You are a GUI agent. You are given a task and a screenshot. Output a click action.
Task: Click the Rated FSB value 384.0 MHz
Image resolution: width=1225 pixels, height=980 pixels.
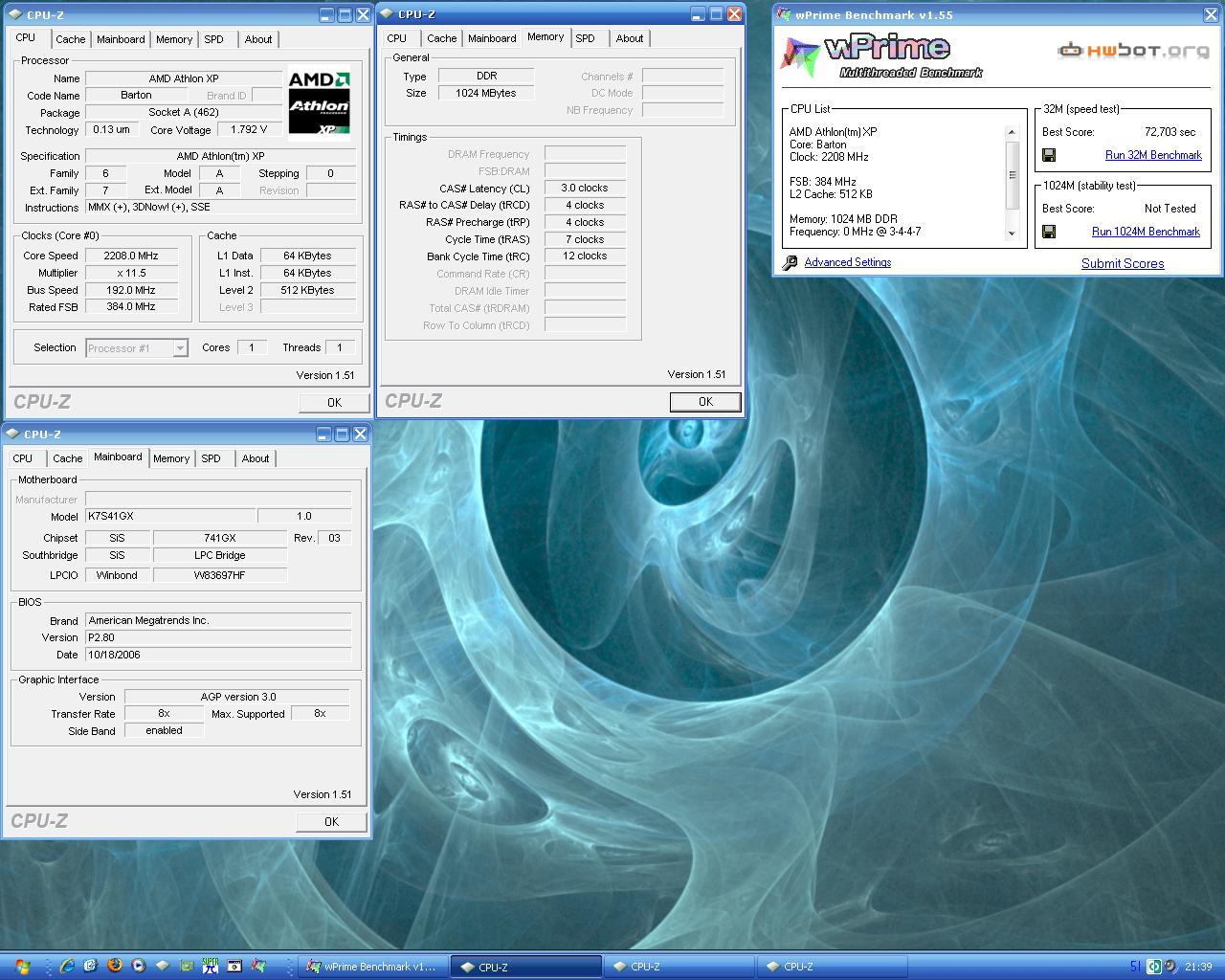click(x=132, y=307)
